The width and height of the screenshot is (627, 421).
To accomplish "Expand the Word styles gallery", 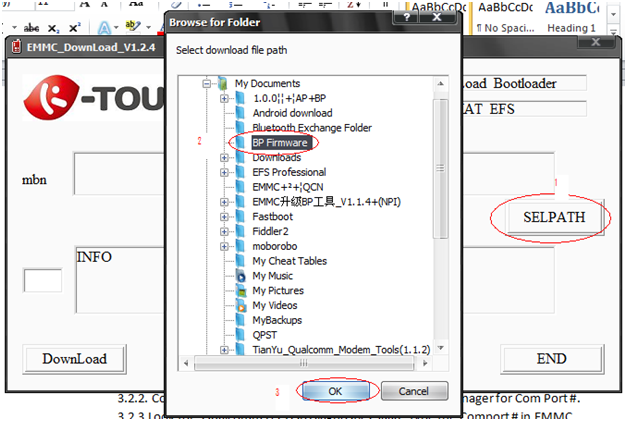I will [613, 30].
